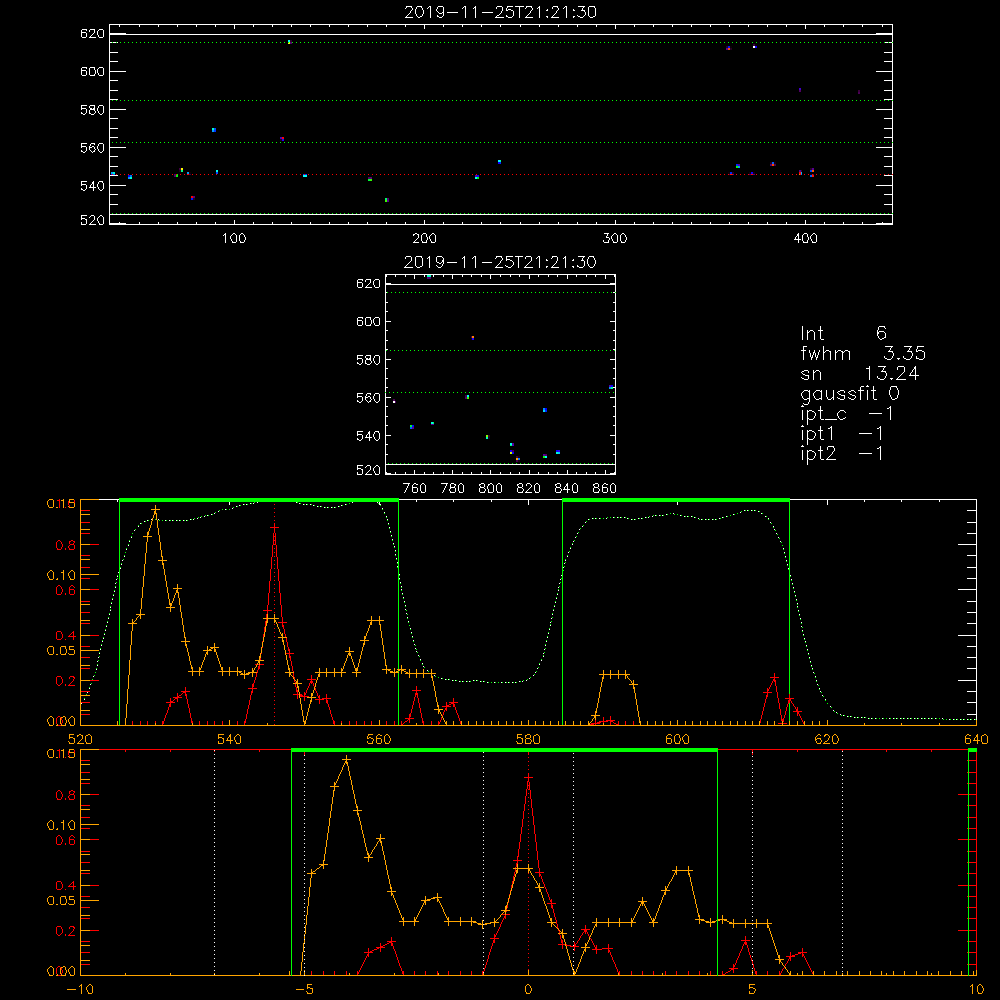Click the tall red peak near 546 in spectrum plot
The width and height of the screenshot is (1000, 1000).
pos(274,527)
